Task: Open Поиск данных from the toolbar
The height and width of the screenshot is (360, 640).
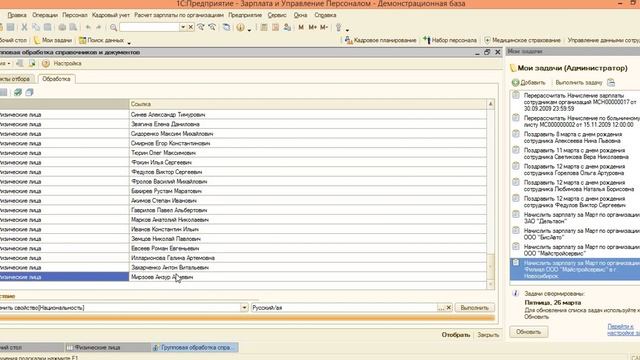Action: (x=102, y=40)
